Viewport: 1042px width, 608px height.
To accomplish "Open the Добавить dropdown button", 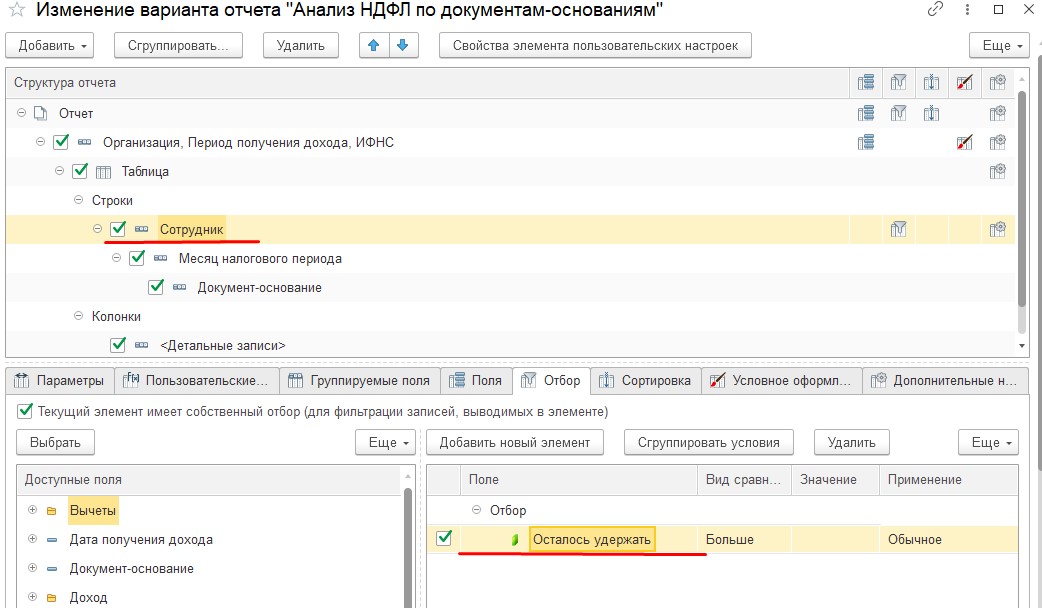I will tap(50, 45).
